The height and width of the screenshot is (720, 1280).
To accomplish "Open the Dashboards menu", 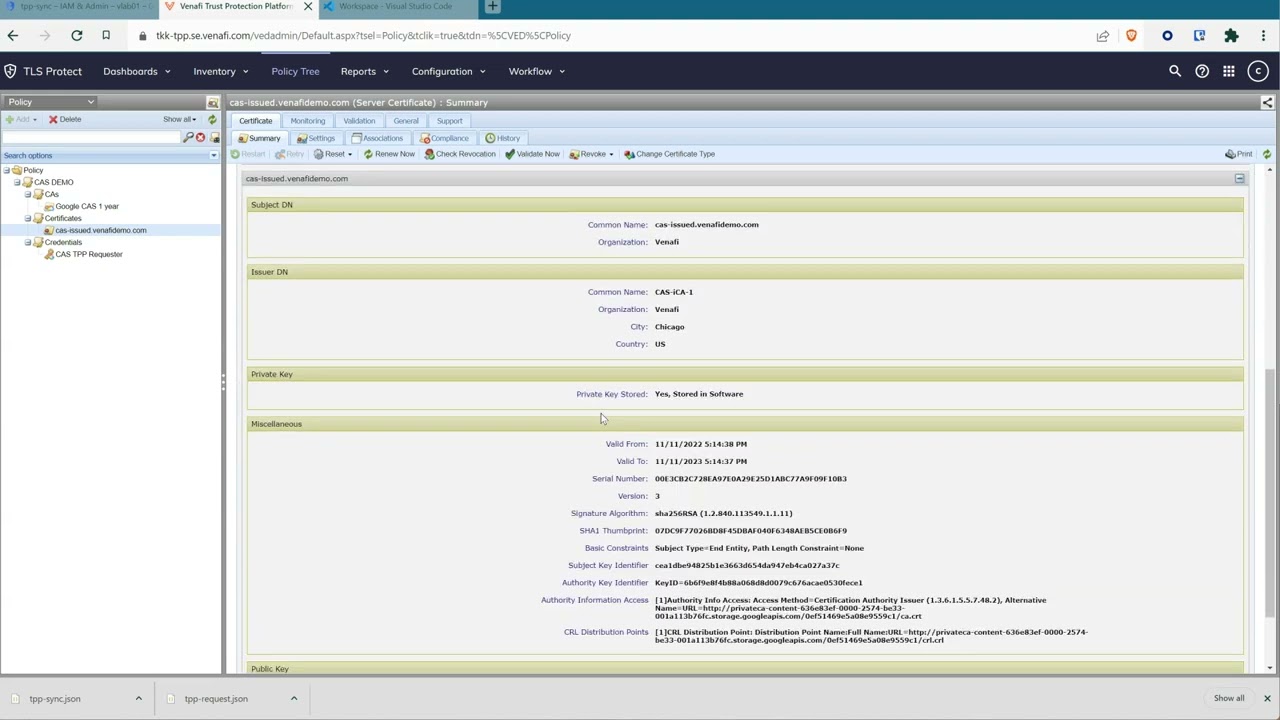I will (136, 71).
